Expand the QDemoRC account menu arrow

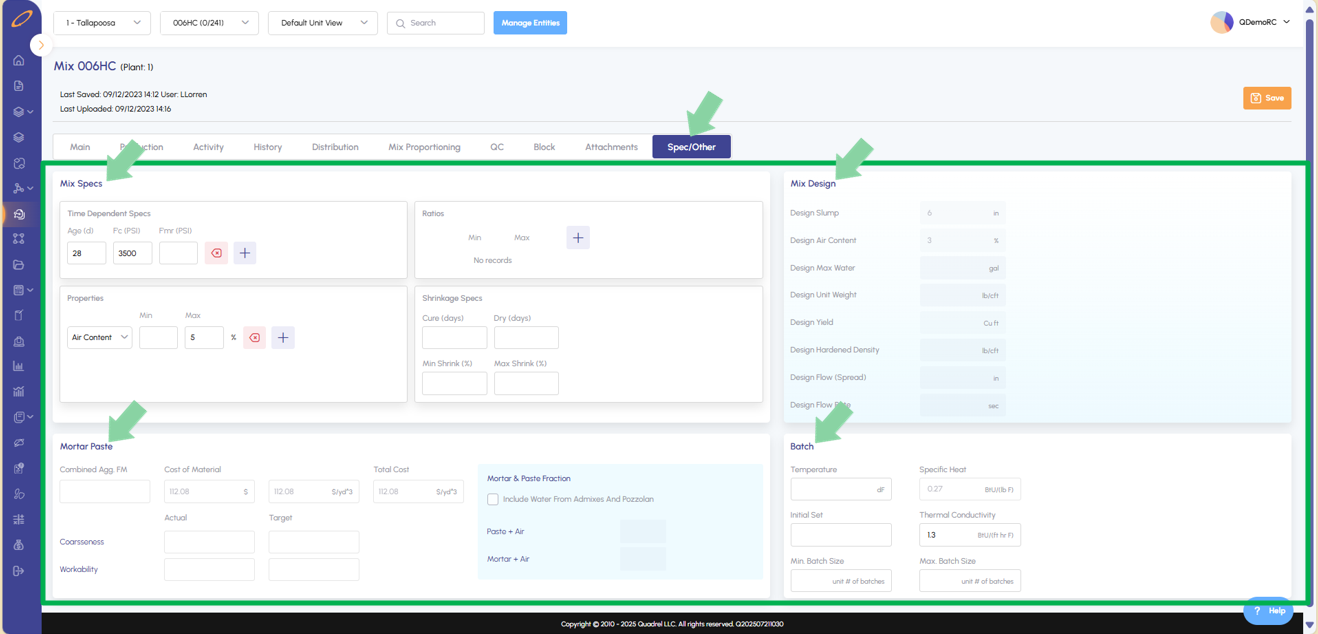[x=1286, y=22]
